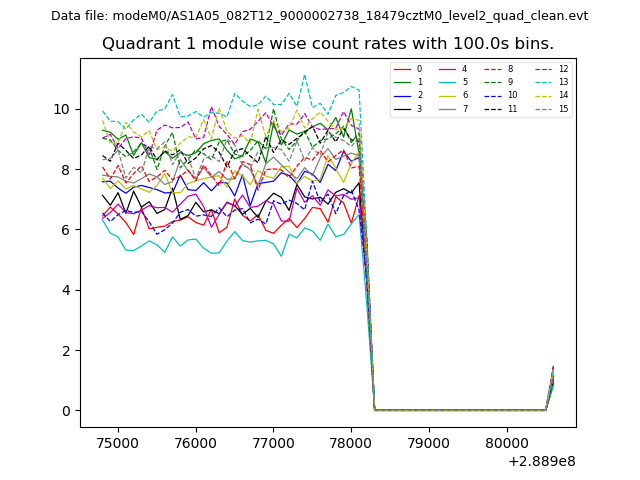
Task: Click the y-axis tick label 6
Action: (66, 230)
